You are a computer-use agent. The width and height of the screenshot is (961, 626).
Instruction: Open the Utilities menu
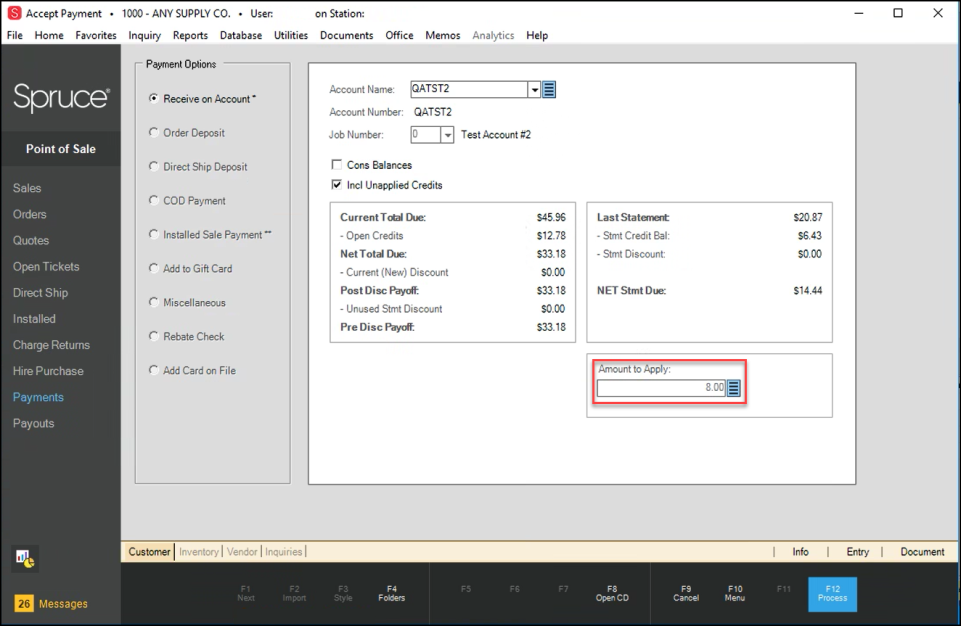(291, 36)
